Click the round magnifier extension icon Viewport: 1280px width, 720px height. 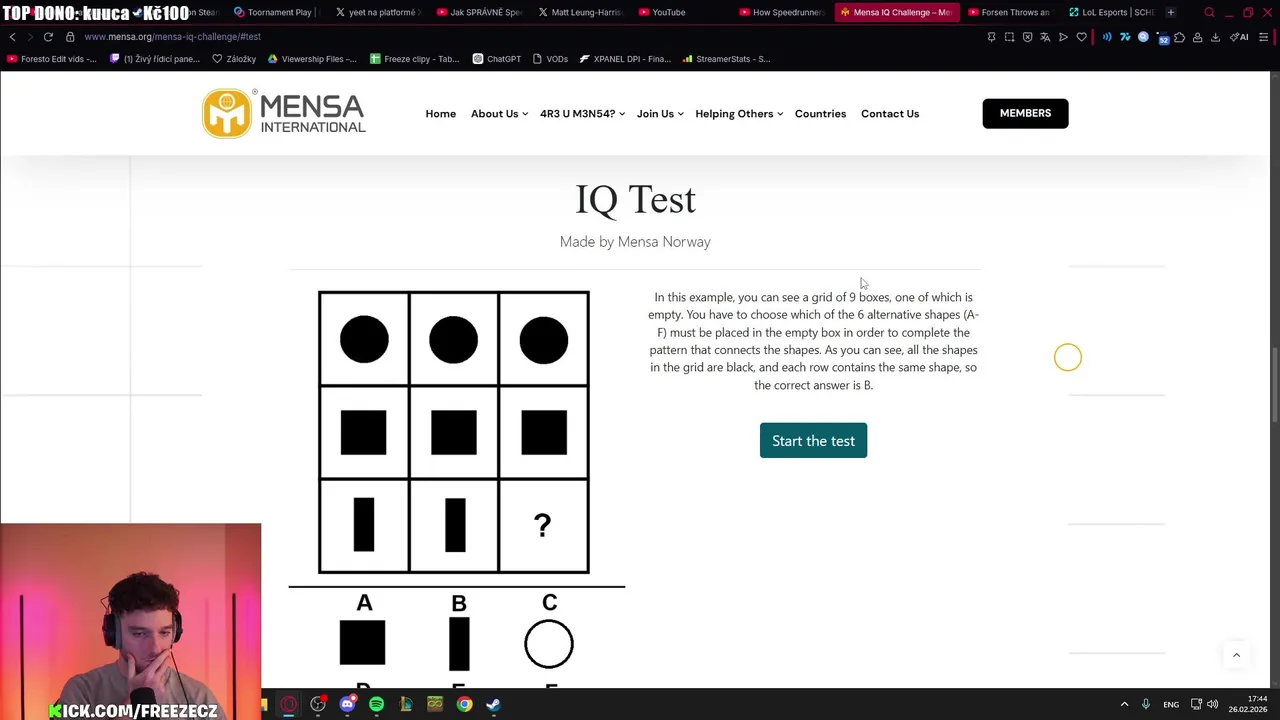coord(1143,37)
